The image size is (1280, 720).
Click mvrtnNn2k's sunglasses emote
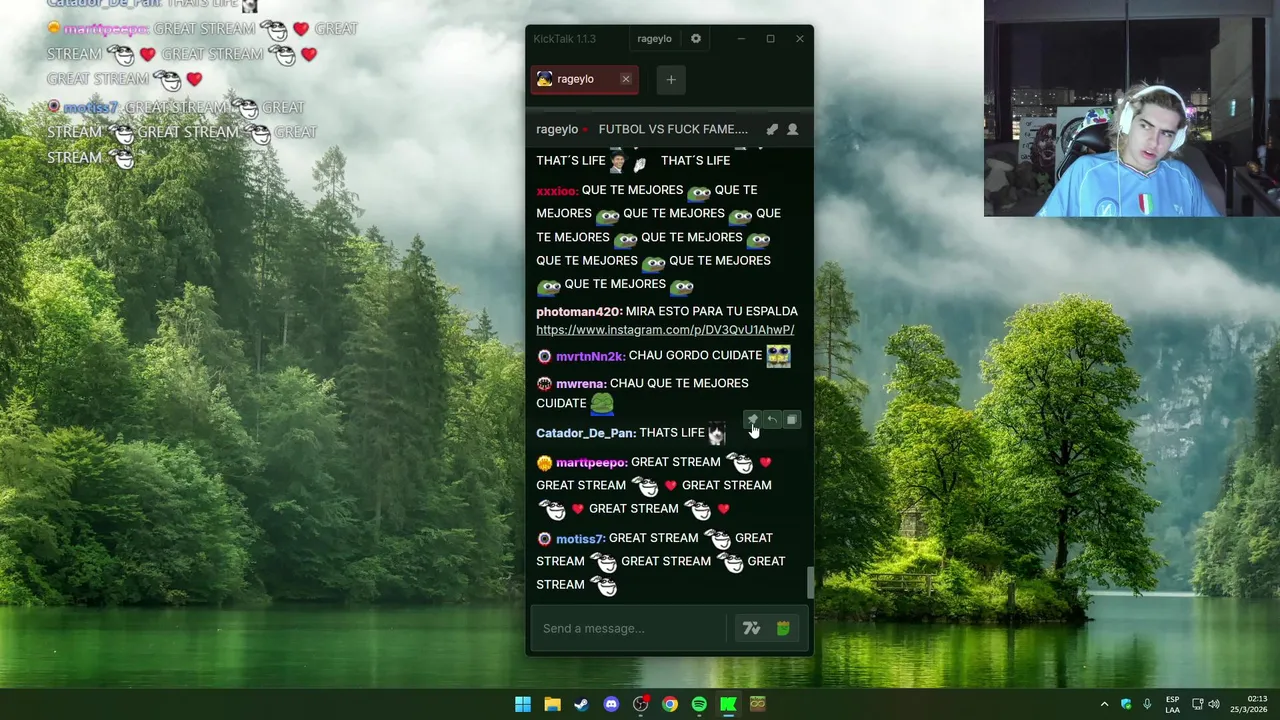click(778, 355)
